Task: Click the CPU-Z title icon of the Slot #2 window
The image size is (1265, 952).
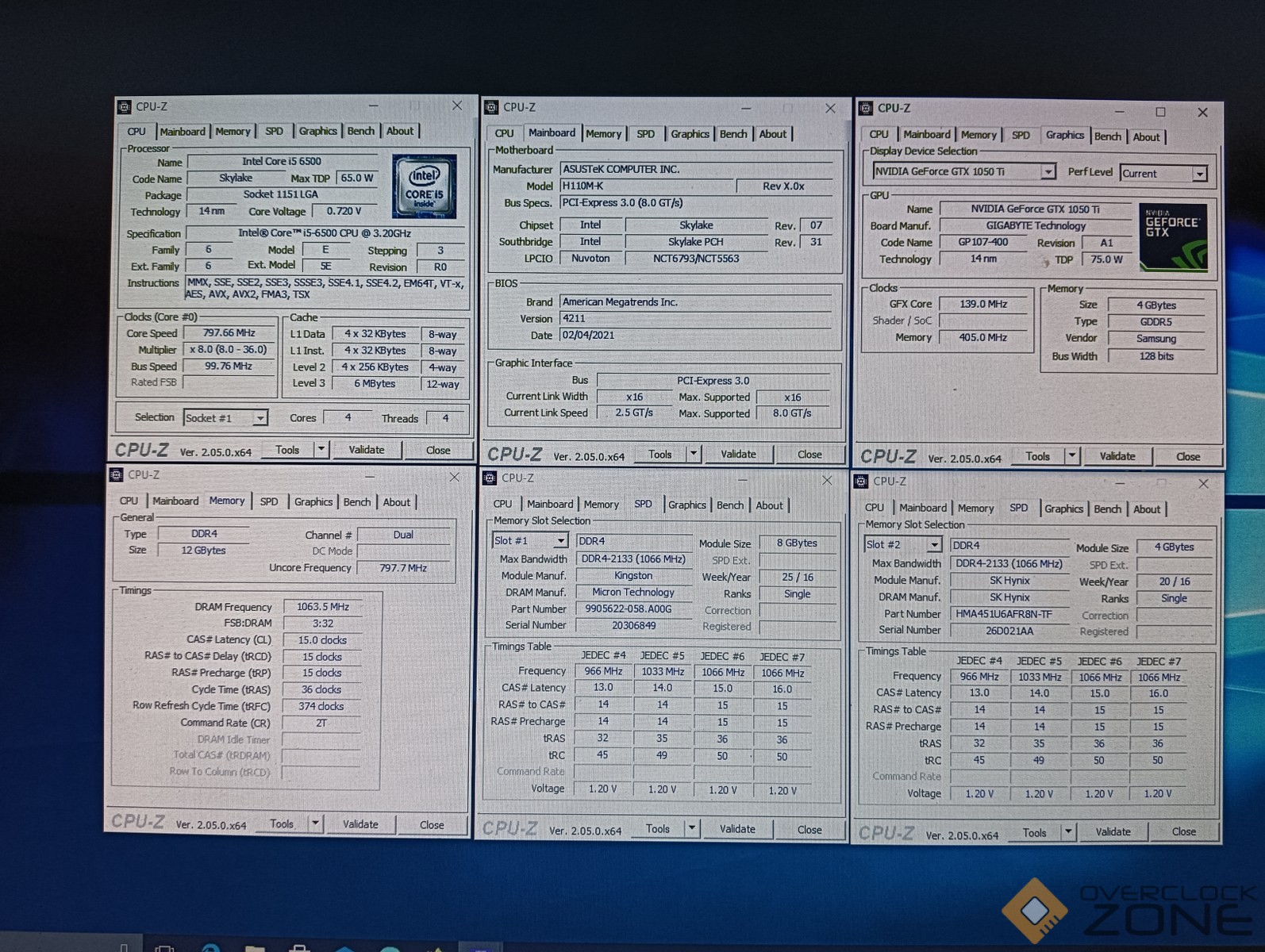Action: click(x=861, y=482)
